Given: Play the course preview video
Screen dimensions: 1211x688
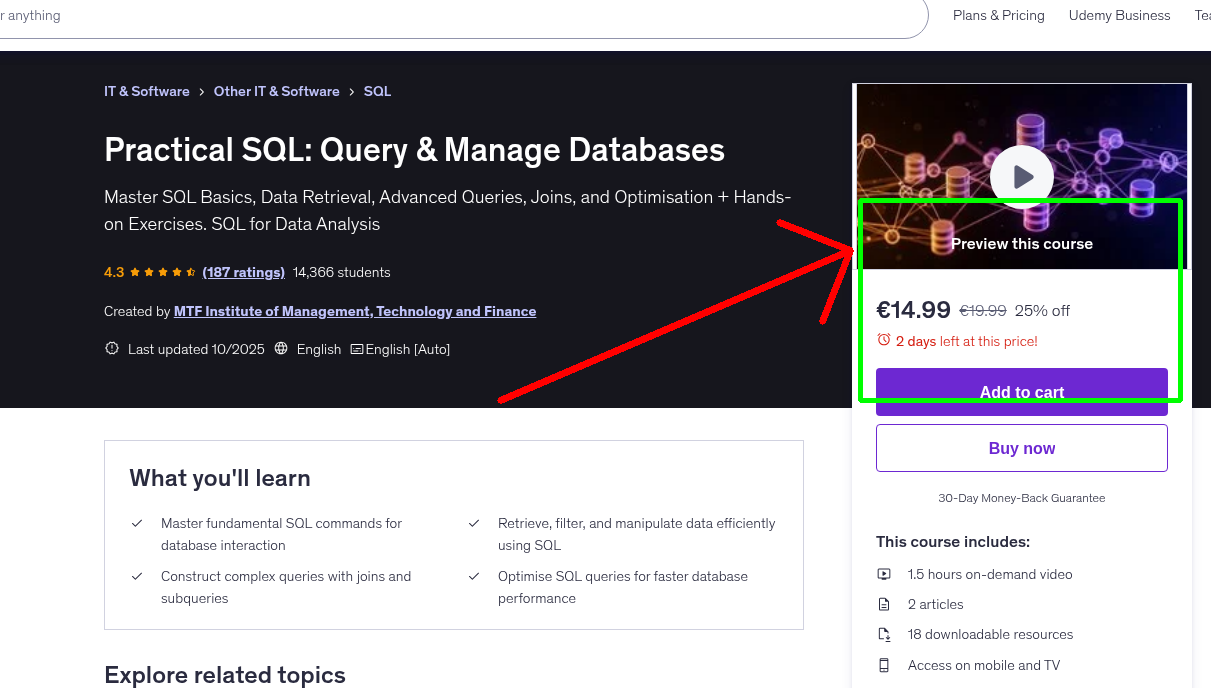Looking at the screenshot, I should pos(1021,176).
